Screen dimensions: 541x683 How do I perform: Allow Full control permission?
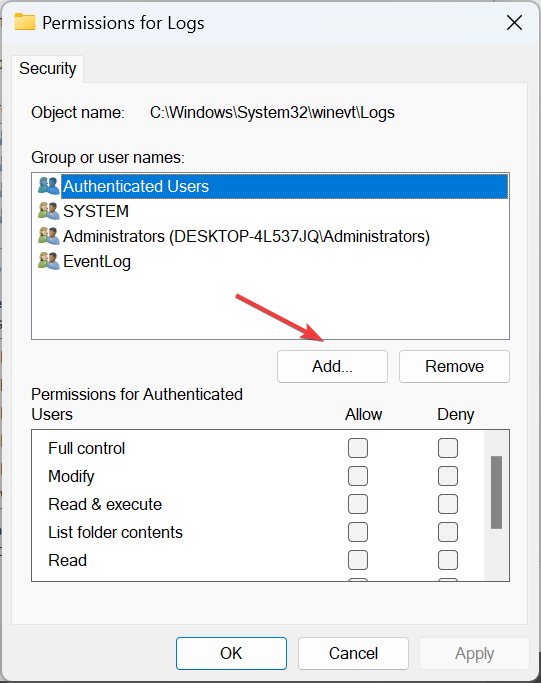point(358,448)
